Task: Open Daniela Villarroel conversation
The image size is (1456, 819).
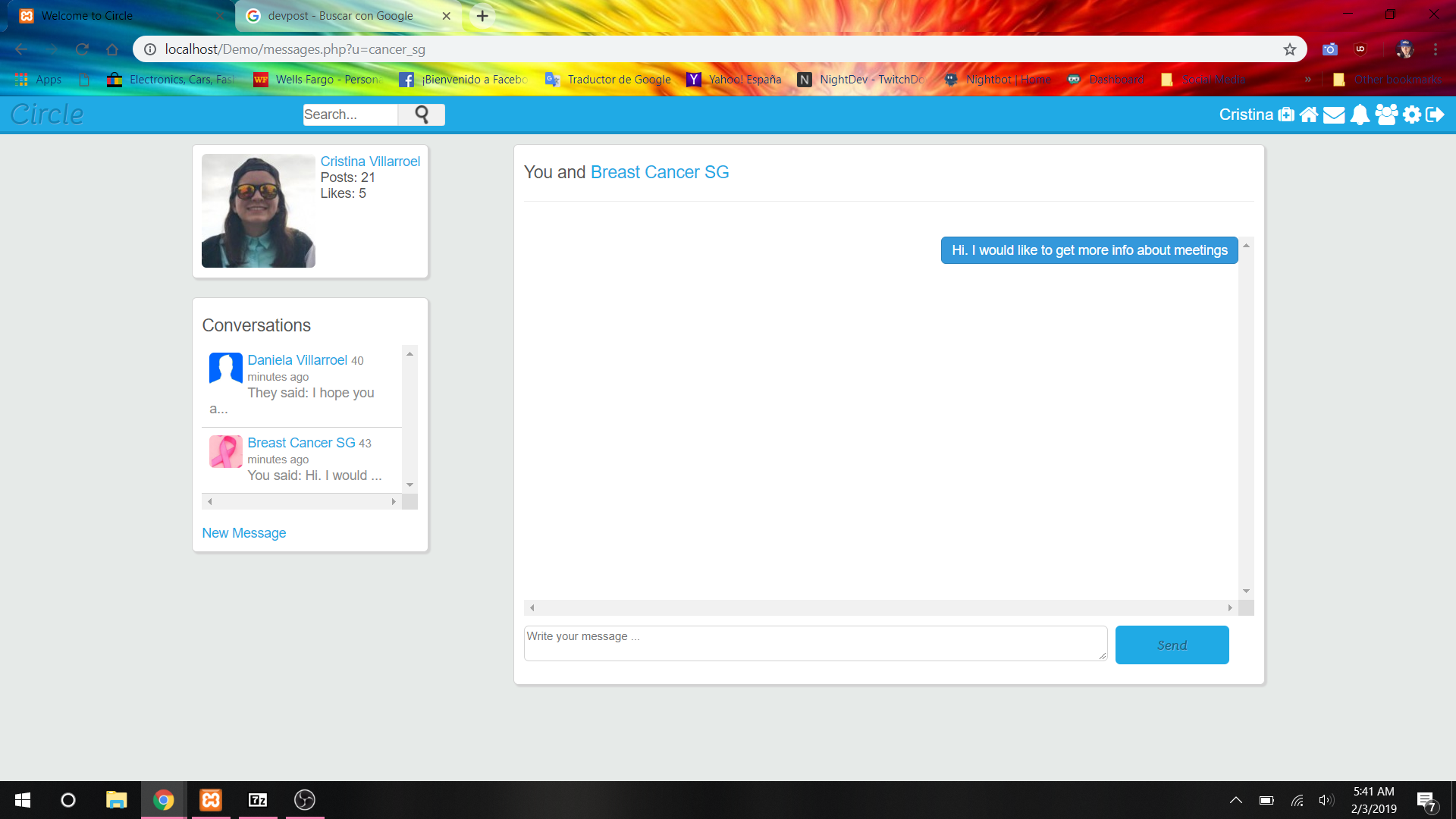Action: (297, 360)
